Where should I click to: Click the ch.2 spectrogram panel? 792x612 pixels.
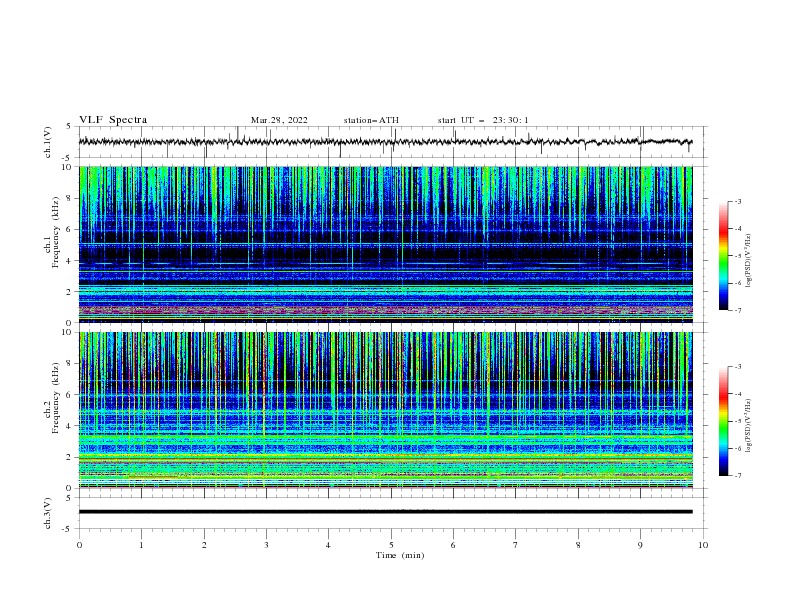[x=385, y=410]
